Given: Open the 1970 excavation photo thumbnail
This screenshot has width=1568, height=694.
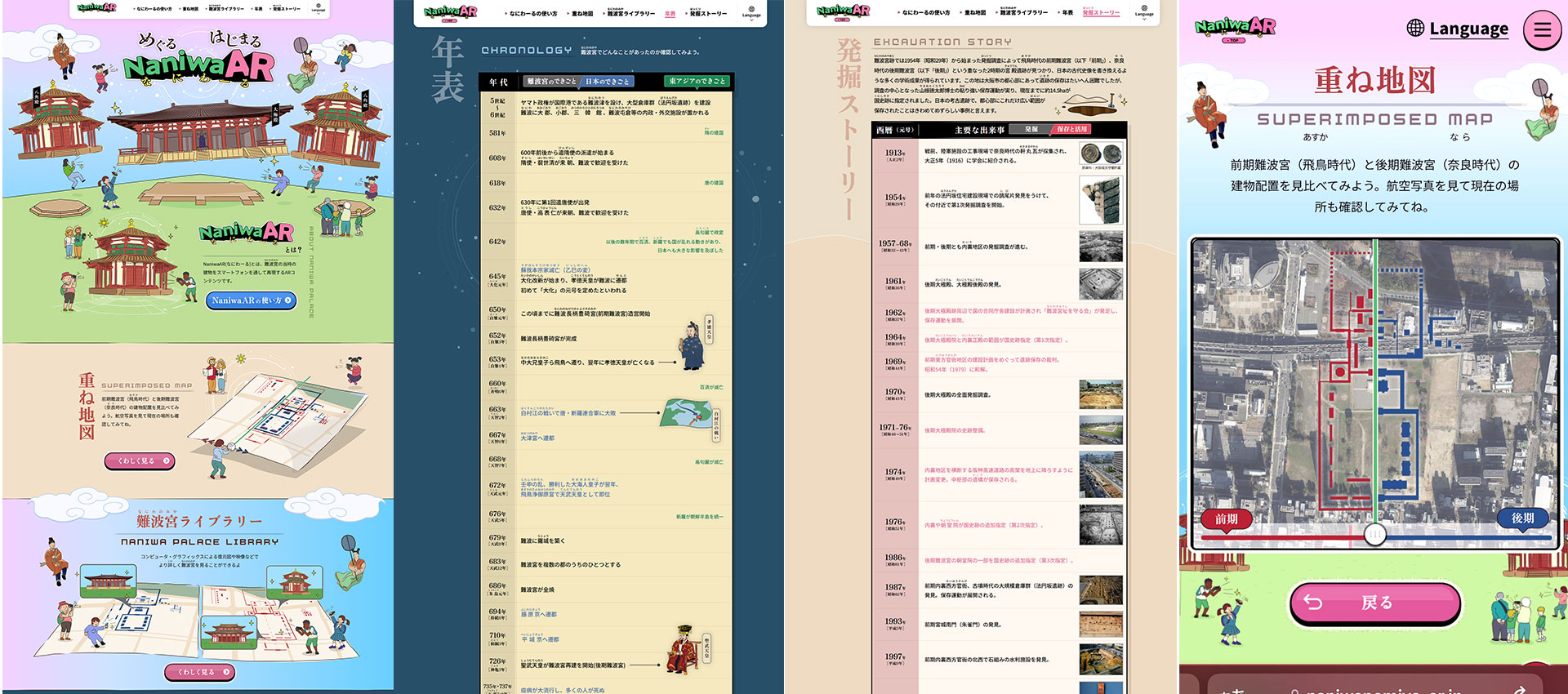Looking at the screenshot, I should click(1101, 394).
